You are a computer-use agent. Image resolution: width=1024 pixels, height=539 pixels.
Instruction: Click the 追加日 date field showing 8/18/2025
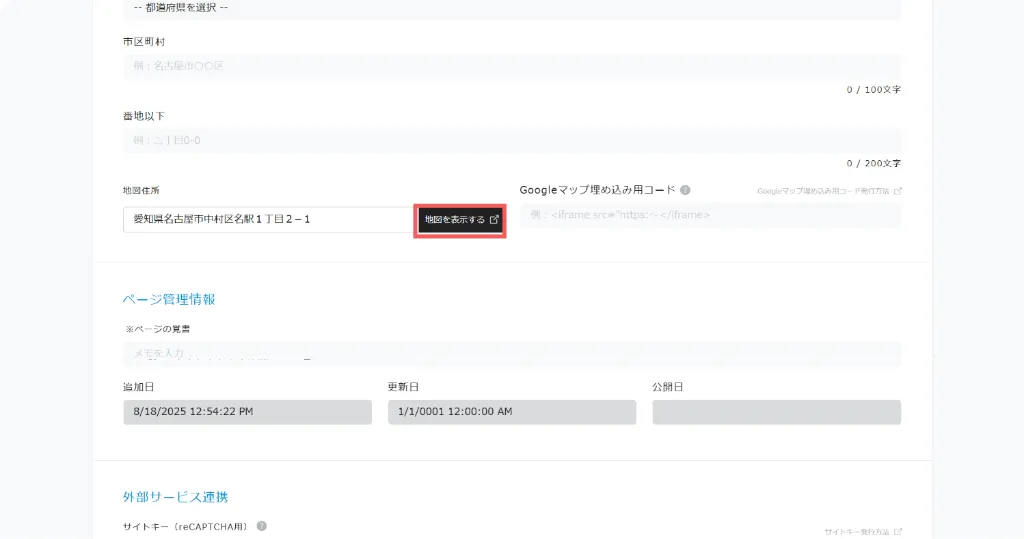click(247, 412)
